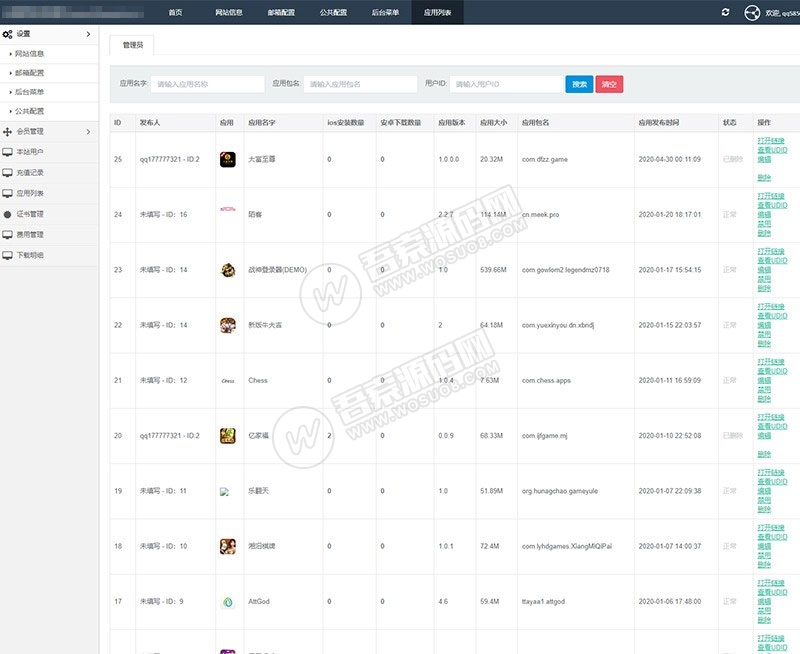The width and height of the screenshot is (800, 654).
Task: Click the 战神登录器(DEMO) app icon
Action: 228,270
